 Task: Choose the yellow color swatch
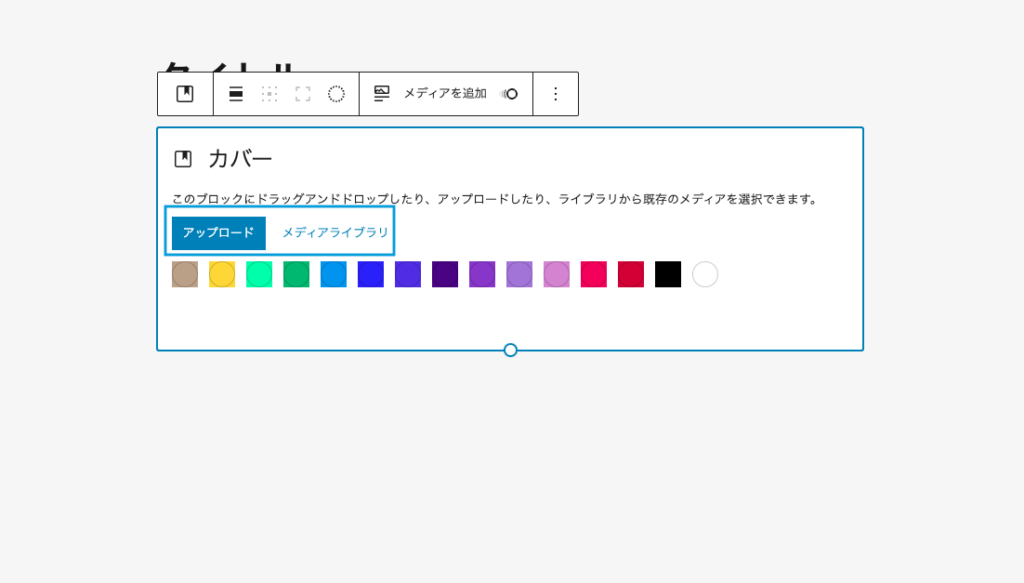pos(222,274)
